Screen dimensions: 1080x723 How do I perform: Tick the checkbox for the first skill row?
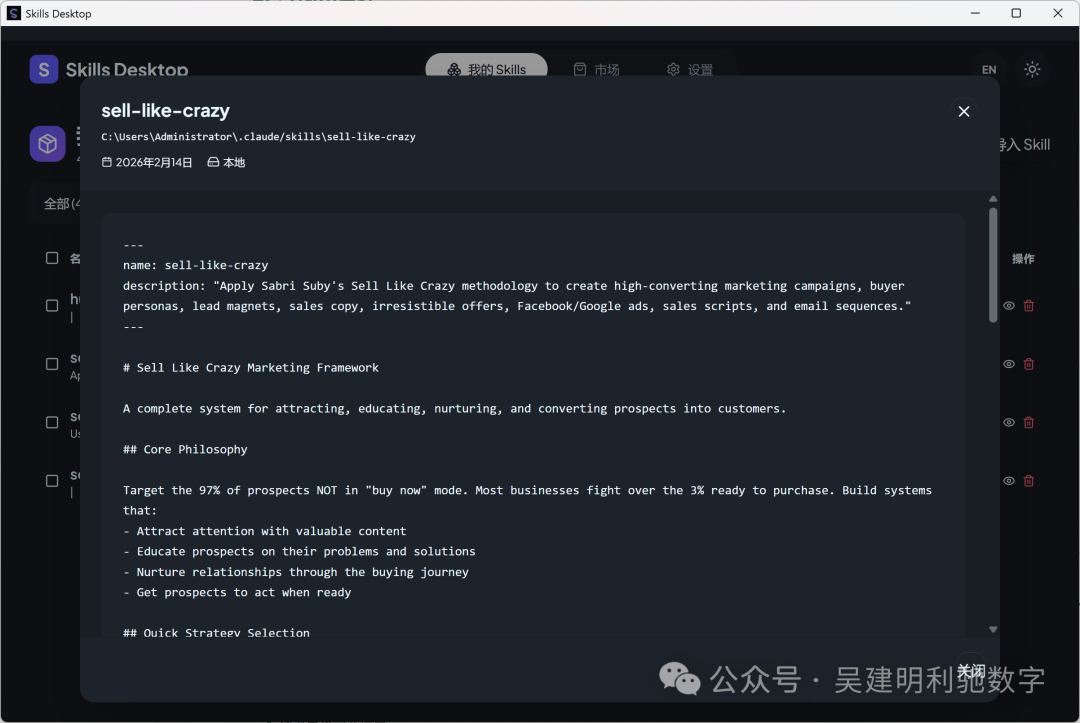point(52,305)
